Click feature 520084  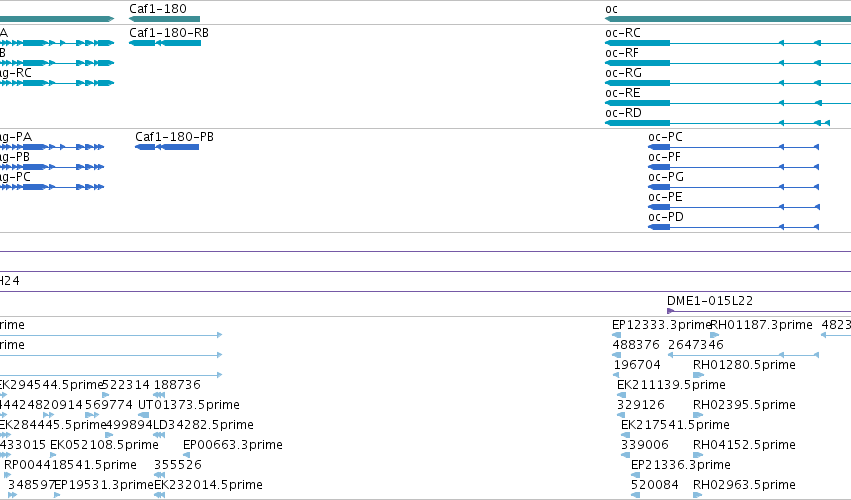tap(655, 485)
